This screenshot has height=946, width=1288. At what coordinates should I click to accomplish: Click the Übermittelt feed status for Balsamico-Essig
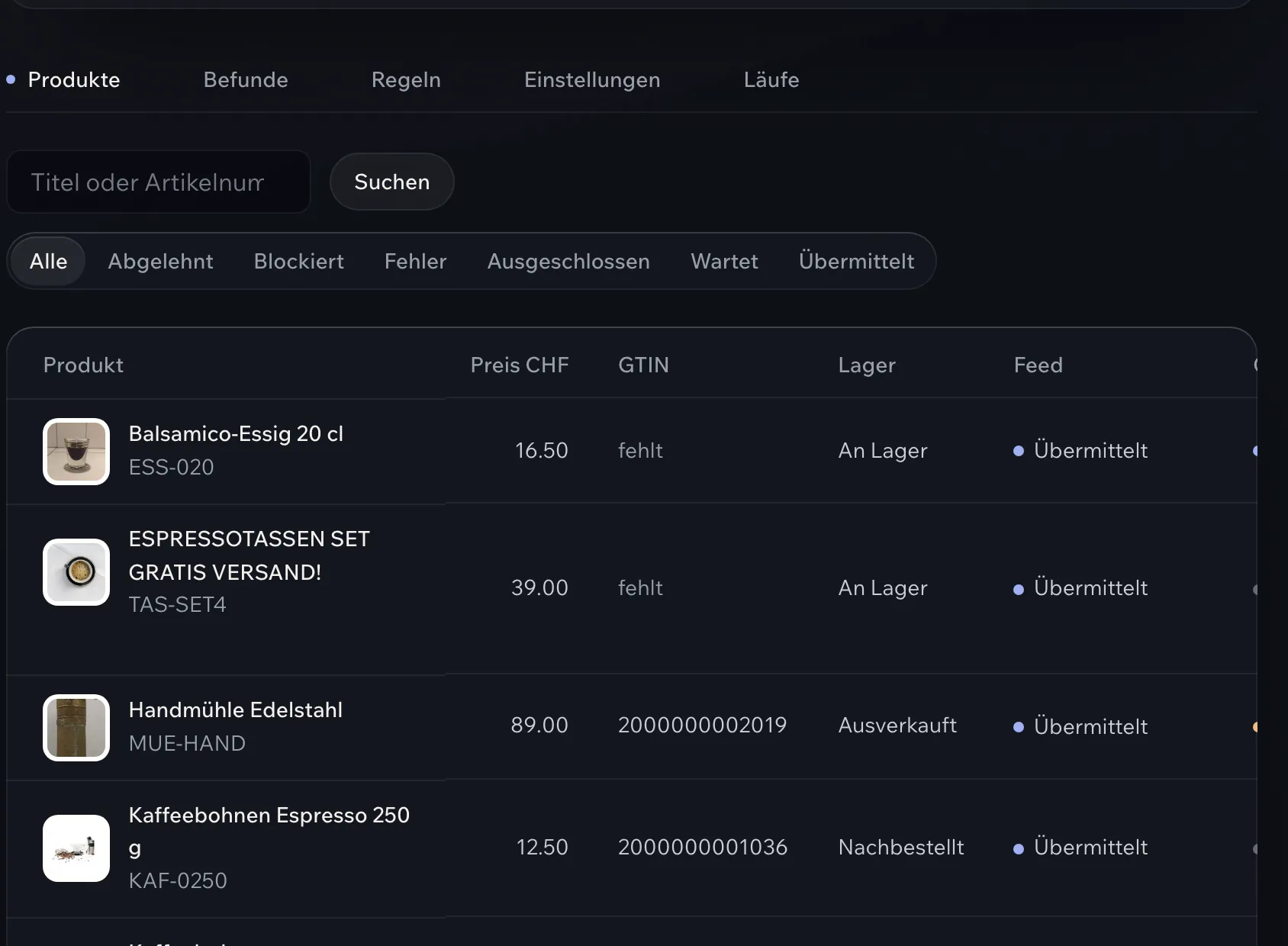tap(1080, 451)
